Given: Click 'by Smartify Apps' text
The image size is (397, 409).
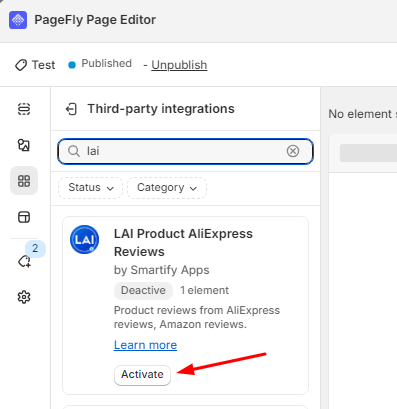Looking at the screenshot, I should click(162, 270).
